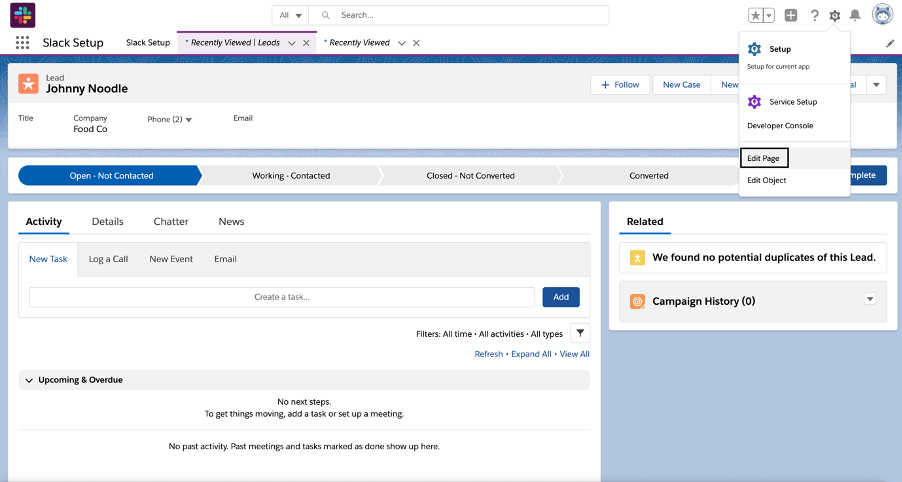The image size is (902, 482).
Task: Expand Recently Viewed Leads tab chevron
Action: coord(292,43)
